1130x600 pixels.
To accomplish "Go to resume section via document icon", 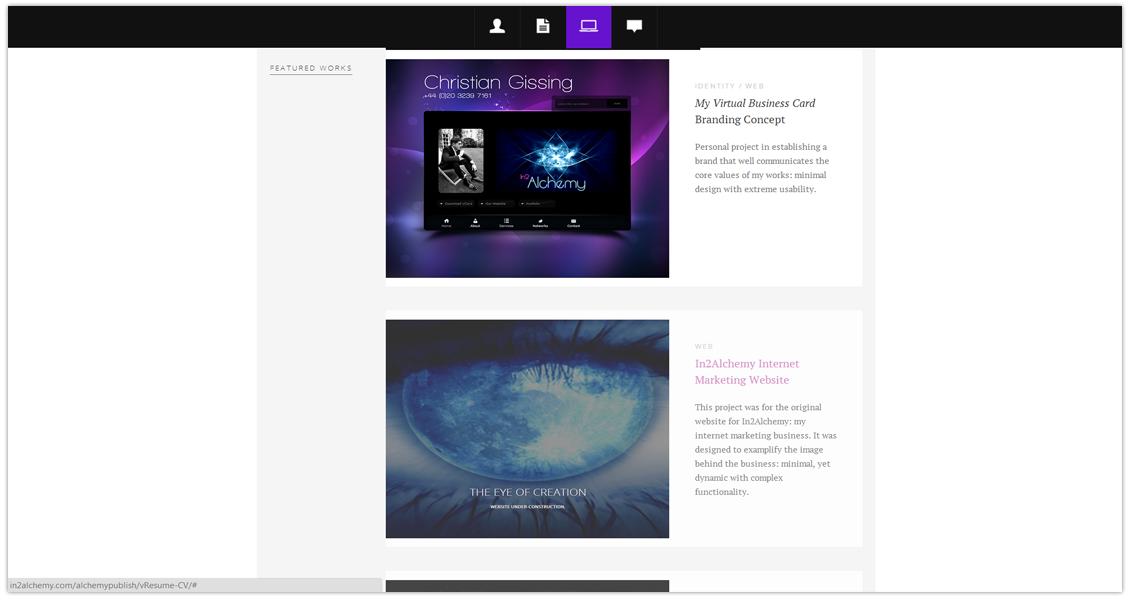I will point(543,27).
